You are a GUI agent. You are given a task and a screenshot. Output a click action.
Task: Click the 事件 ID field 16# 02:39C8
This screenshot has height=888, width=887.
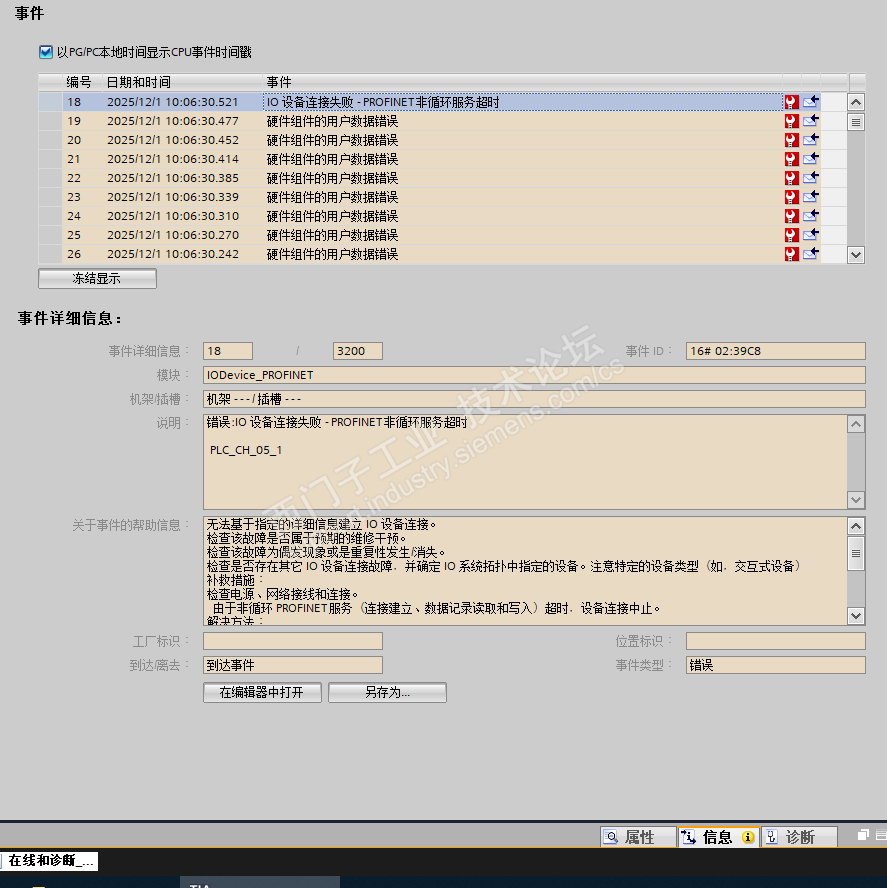775,351
